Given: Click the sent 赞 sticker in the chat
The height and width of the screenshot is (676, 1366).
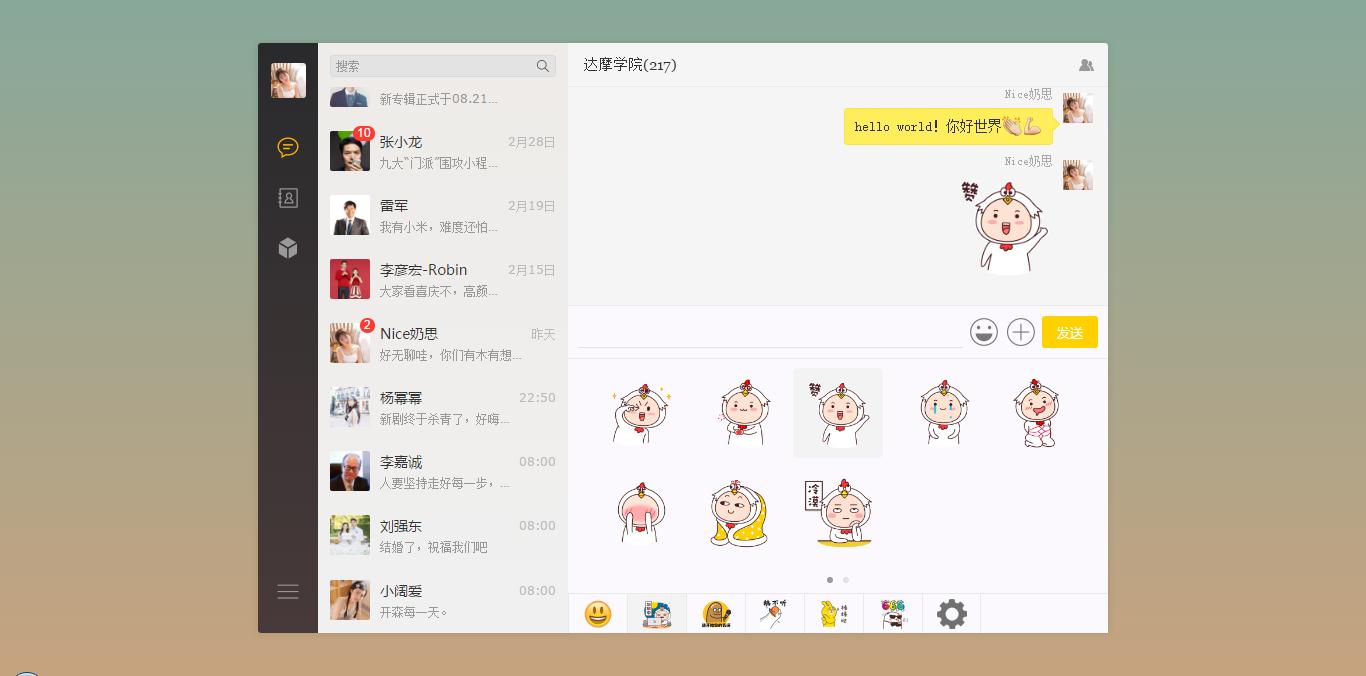Looking at the screenshot, I should pos(1003,228).
